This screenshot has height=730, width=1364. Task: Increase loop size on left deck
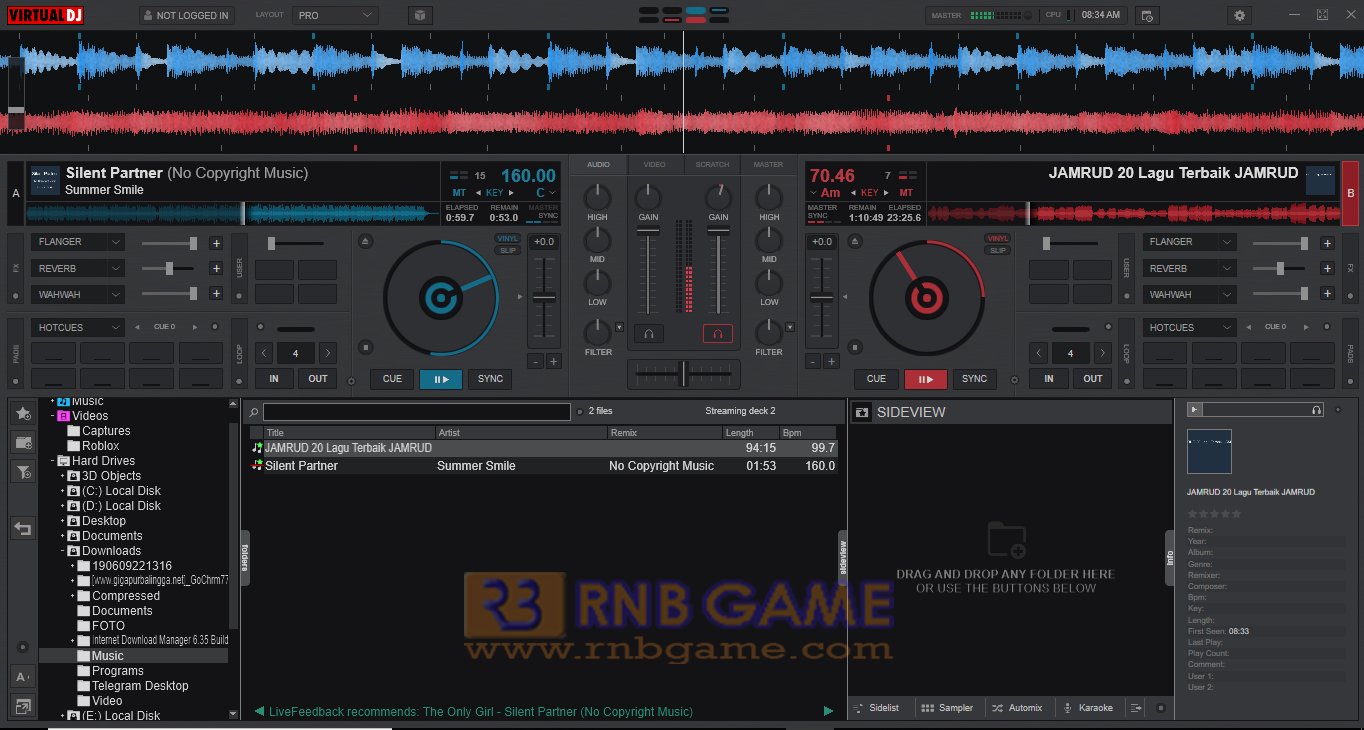pos(328,353)
